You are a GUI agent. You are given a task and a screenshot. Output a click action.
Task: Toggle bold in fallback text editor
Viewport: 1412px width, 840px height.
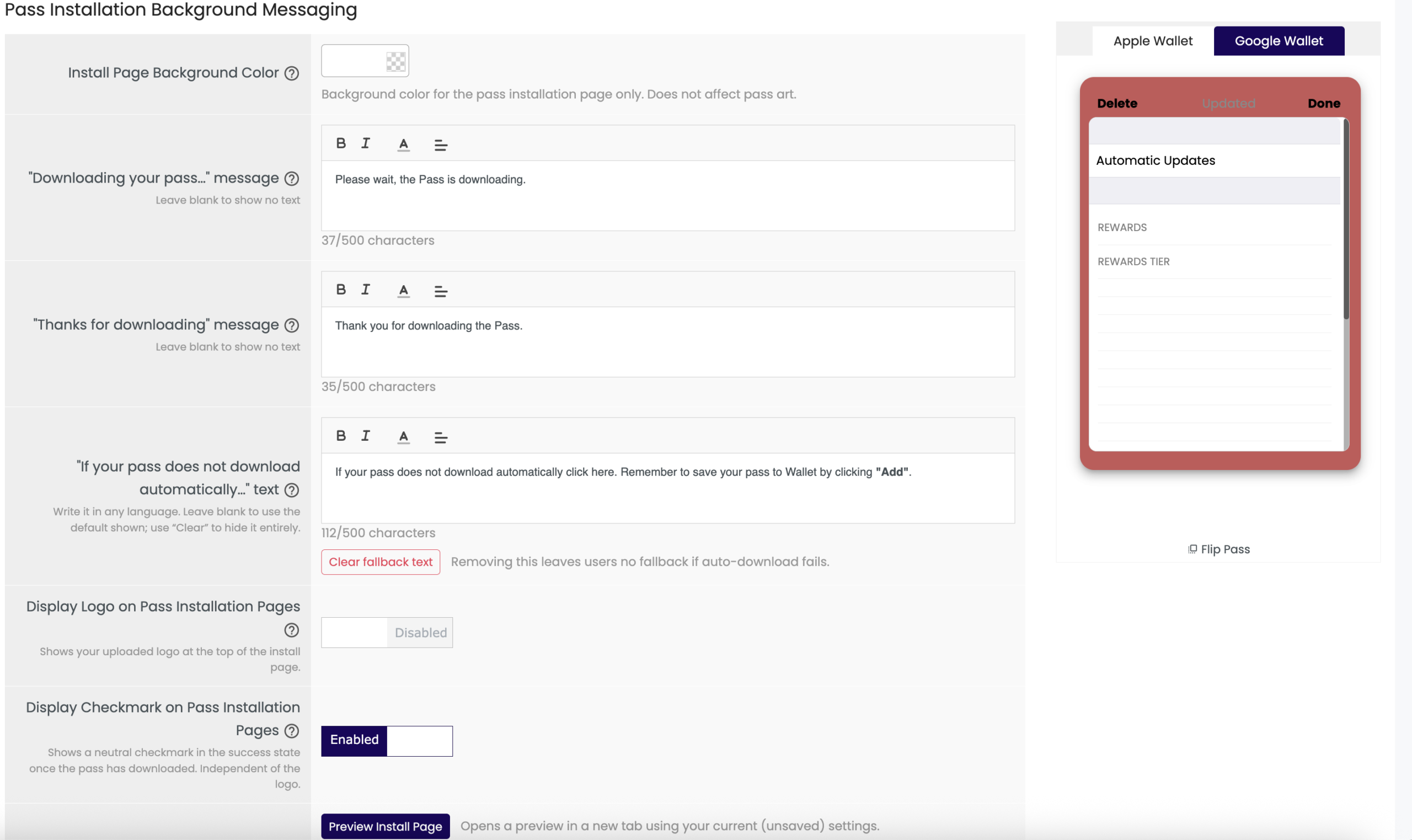pyautogui.click(x=341, y=436)
